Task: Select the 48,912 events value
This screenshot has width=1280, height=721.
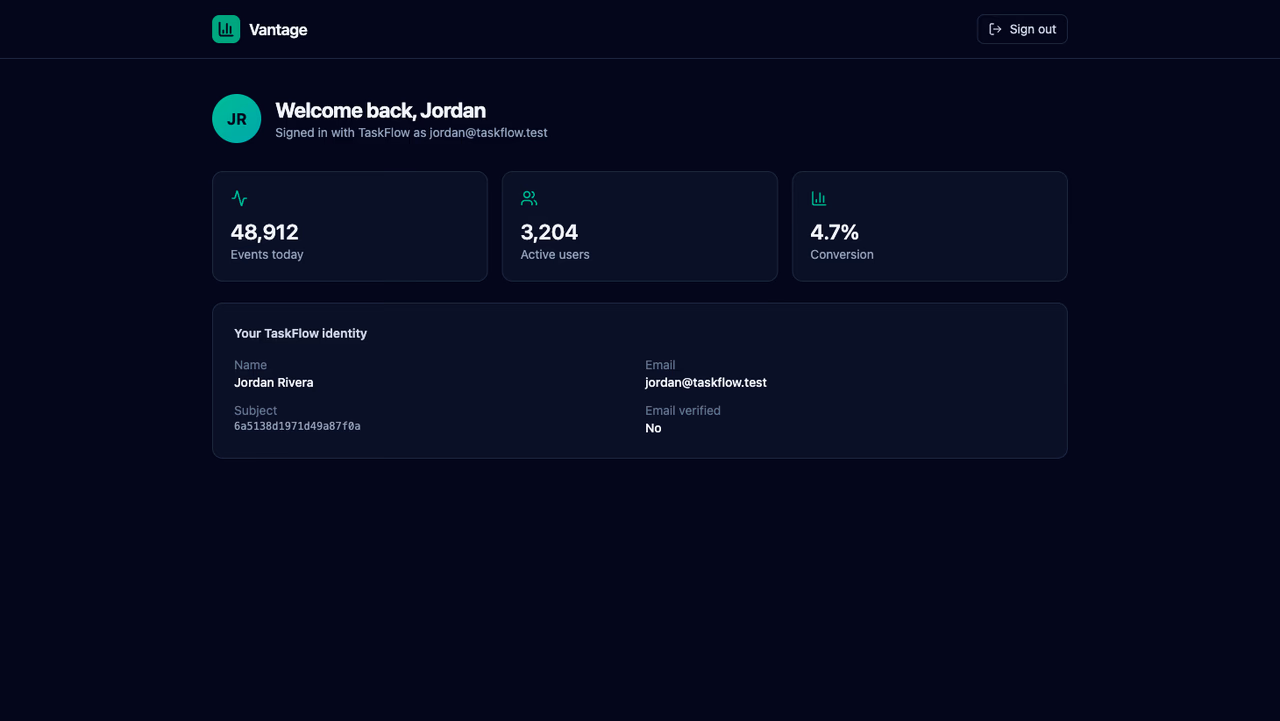Action: (265, 232)
